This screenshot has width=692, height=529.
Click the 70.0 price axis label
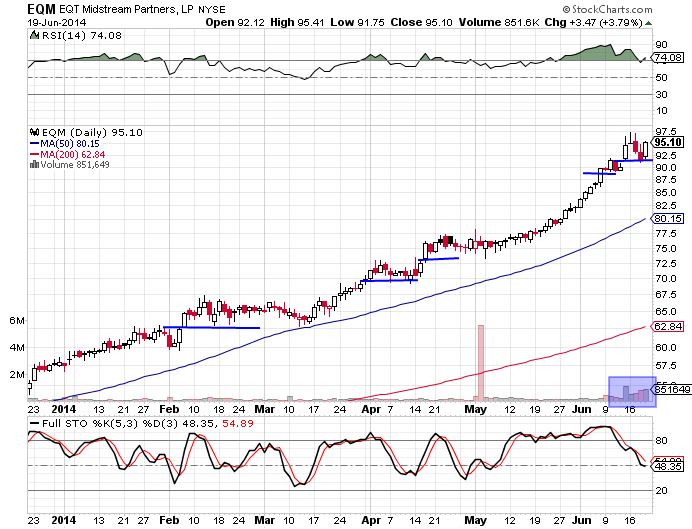(666, 278)
